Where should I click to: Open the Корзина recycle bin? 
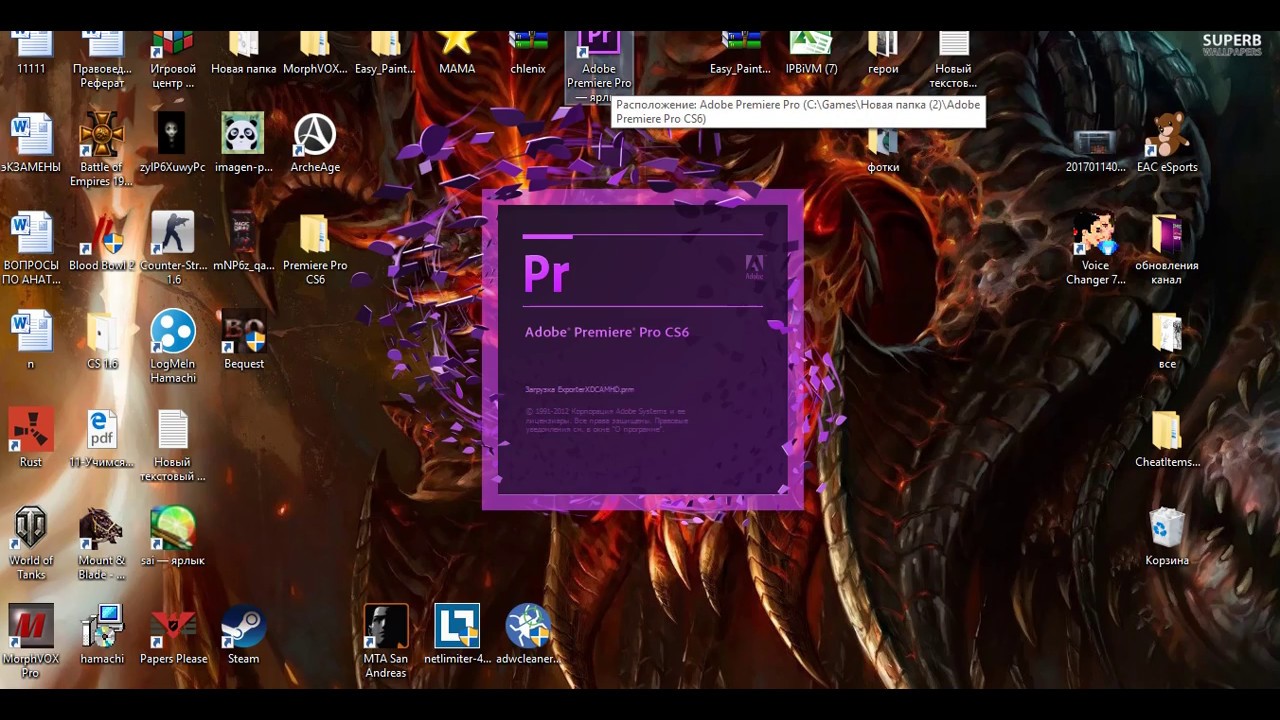tap(1167, 535)
